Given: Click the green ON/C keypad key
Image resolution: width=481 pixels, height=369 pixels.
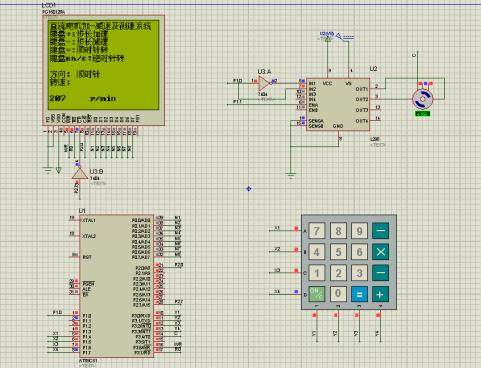Looking at the screenshot, I should (x=316, y=294).
